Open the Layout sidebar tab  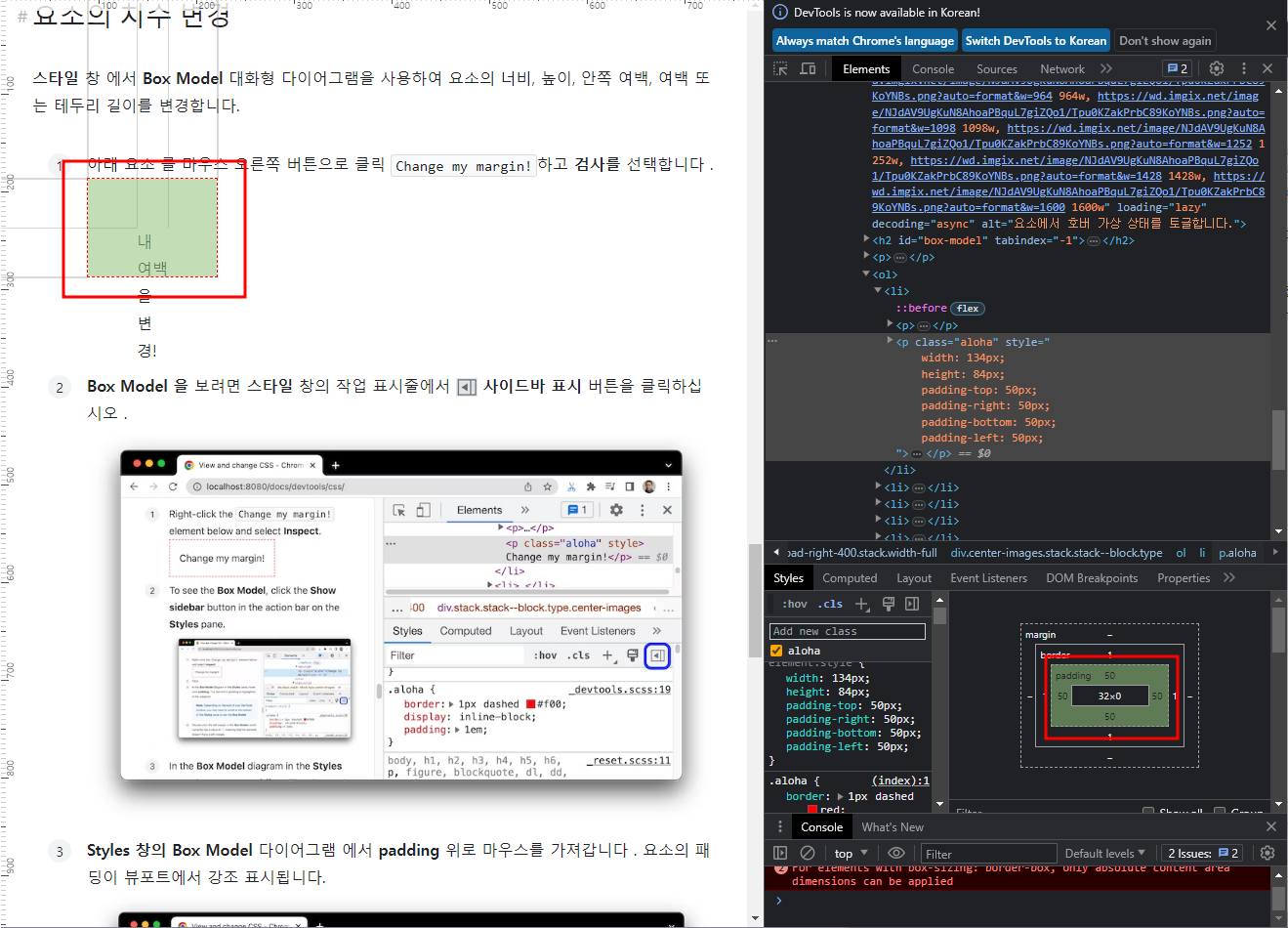tap(914, 577)
